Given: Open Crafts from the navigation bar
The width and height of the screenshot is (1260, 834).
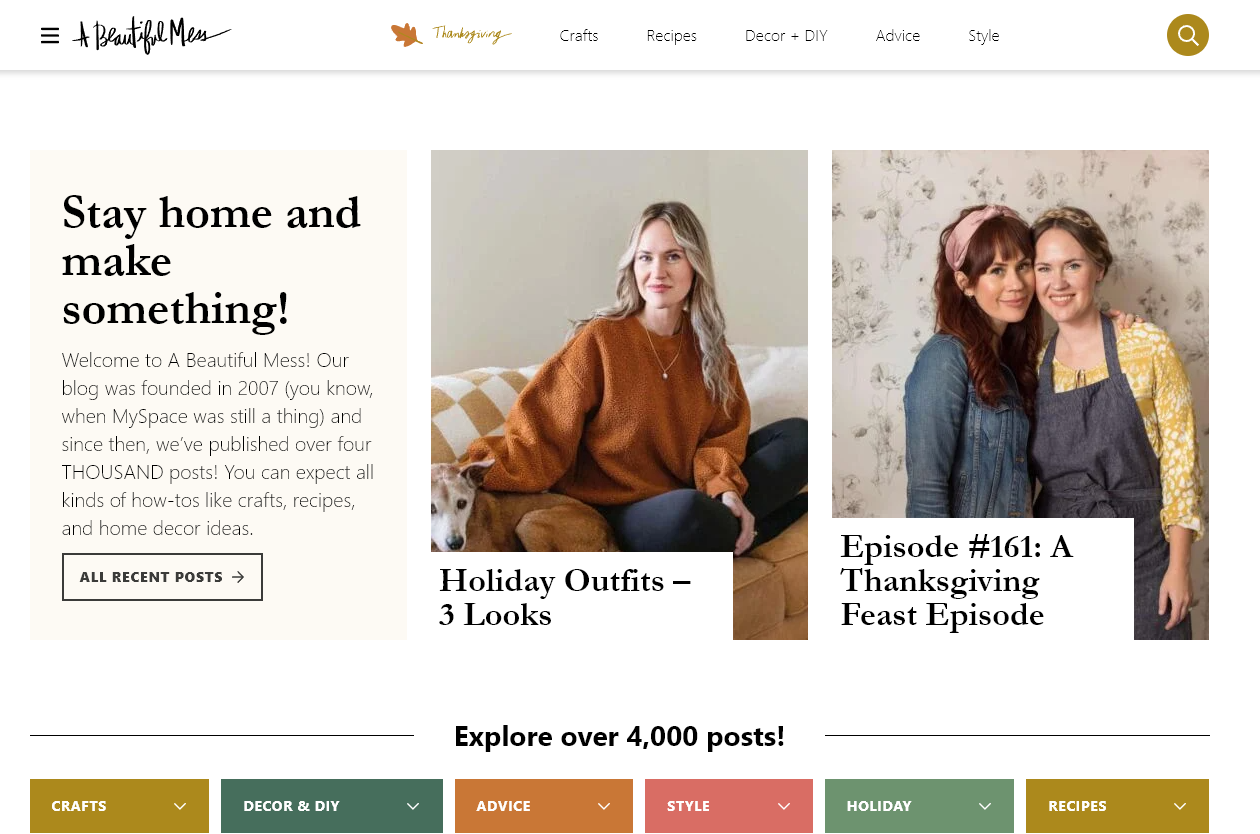Looking at the screenshot, I should pos(578,35).
